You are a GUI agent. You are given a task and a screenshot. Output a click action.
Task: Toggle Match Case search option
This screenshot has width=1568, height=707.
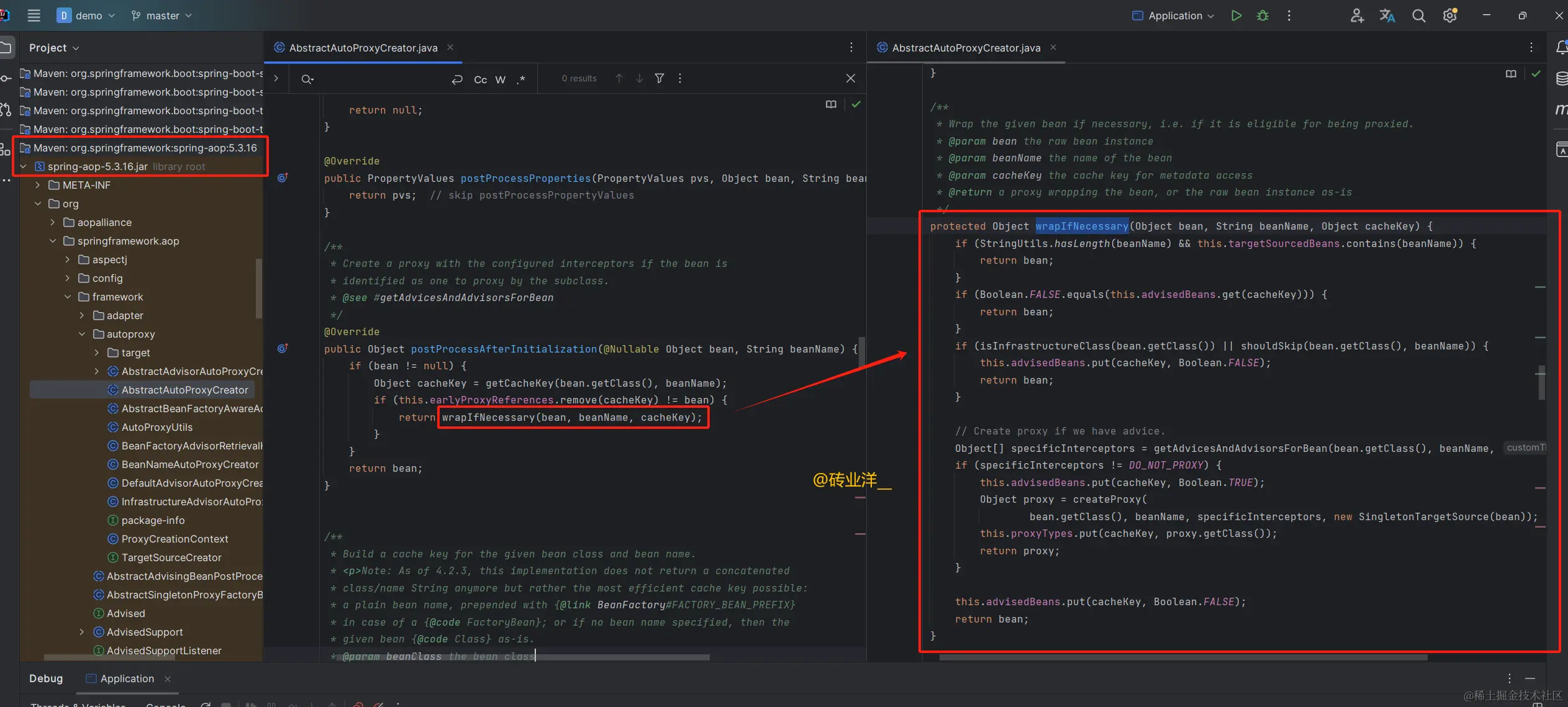point(480,79)
